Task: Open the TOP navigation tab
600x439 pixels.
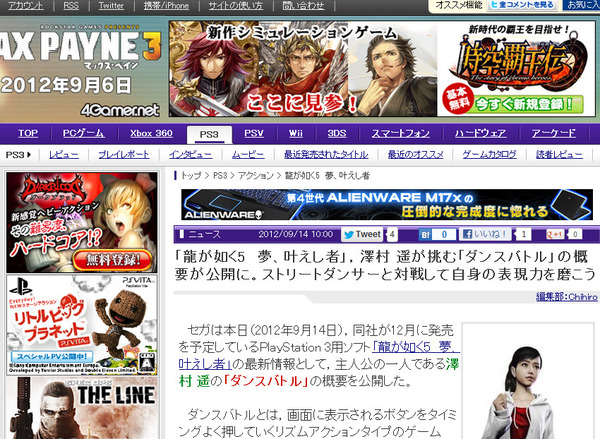Action: pos(28,134)
